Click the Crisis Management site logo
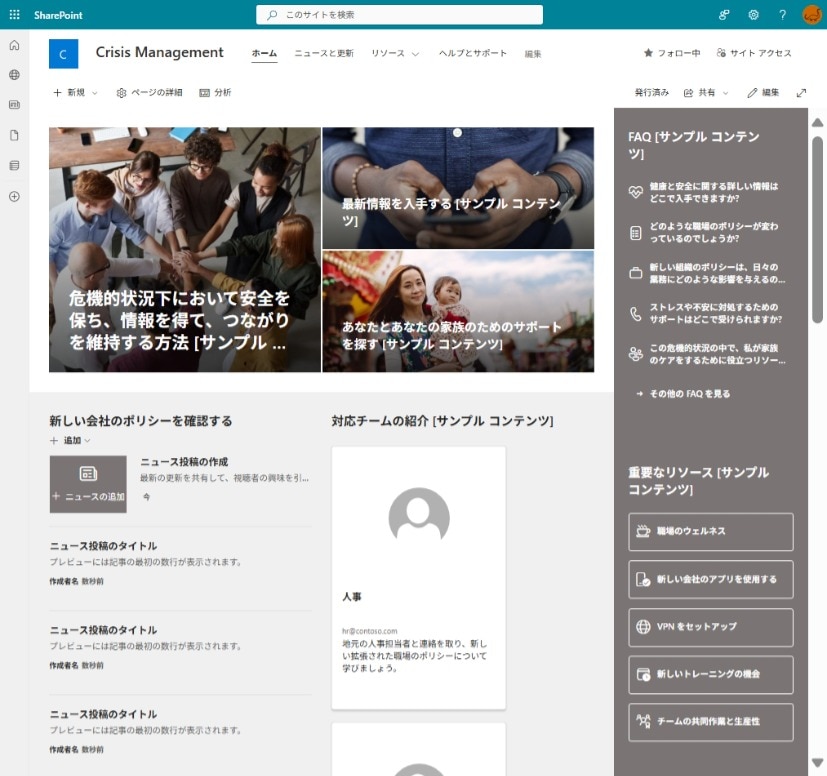The height and width of the screenshot is (776, 827). coord(63,54)
